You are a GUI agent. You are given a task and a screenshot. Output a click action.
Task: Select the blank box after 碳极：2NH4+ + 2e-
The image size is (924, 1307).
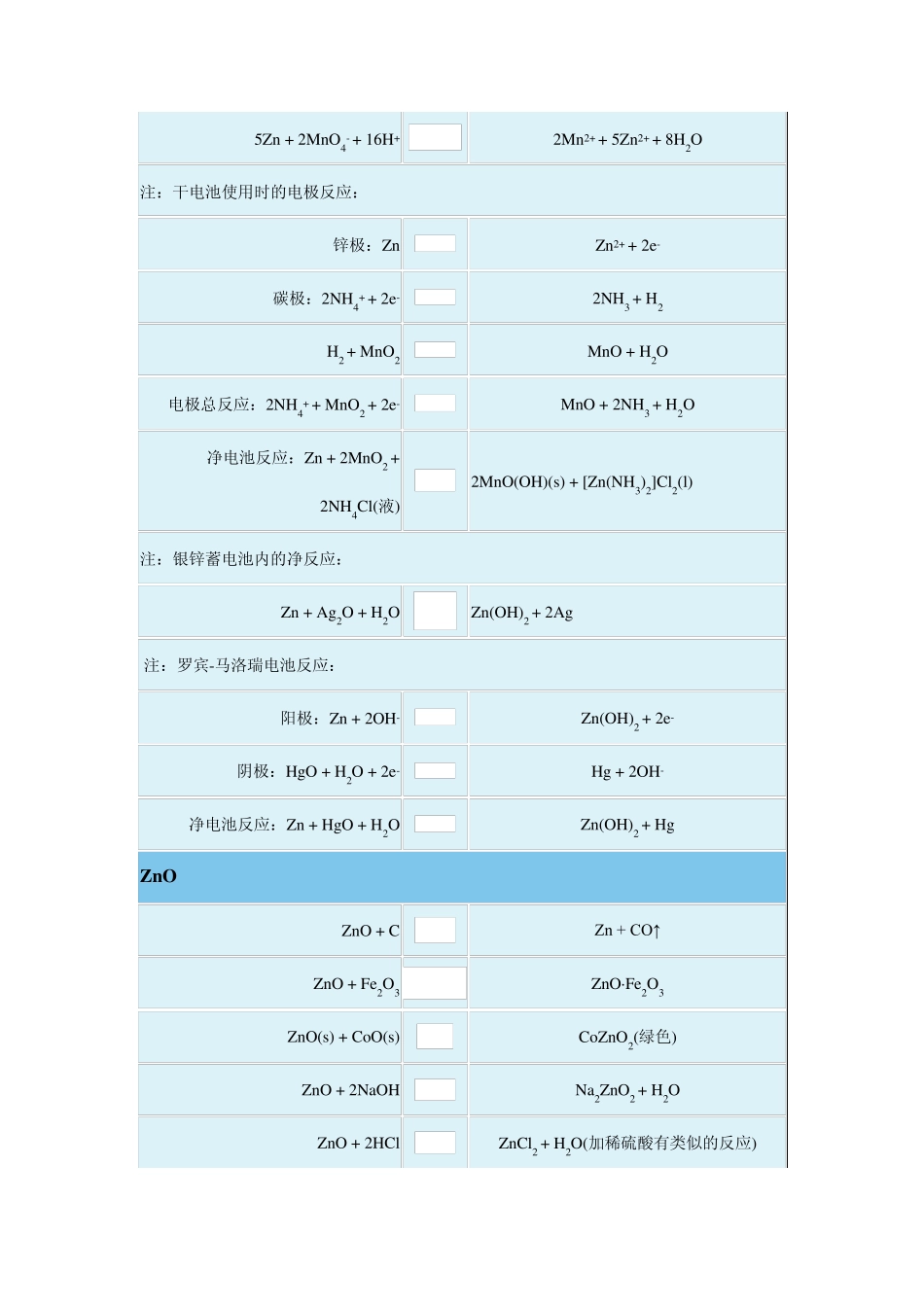point(435,297)
